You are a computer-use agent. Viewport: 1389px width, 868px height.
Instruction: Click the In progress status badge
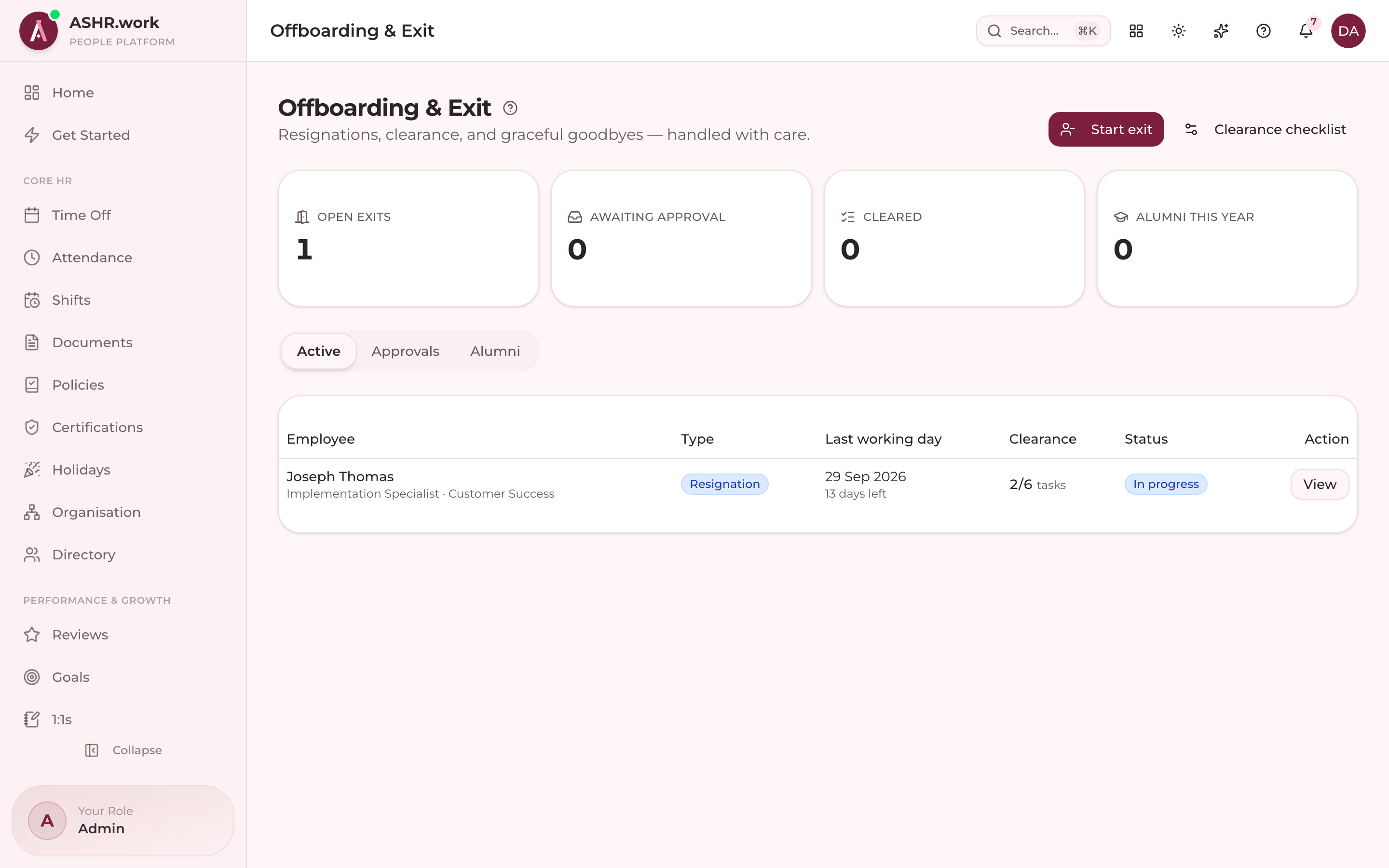1166,484
